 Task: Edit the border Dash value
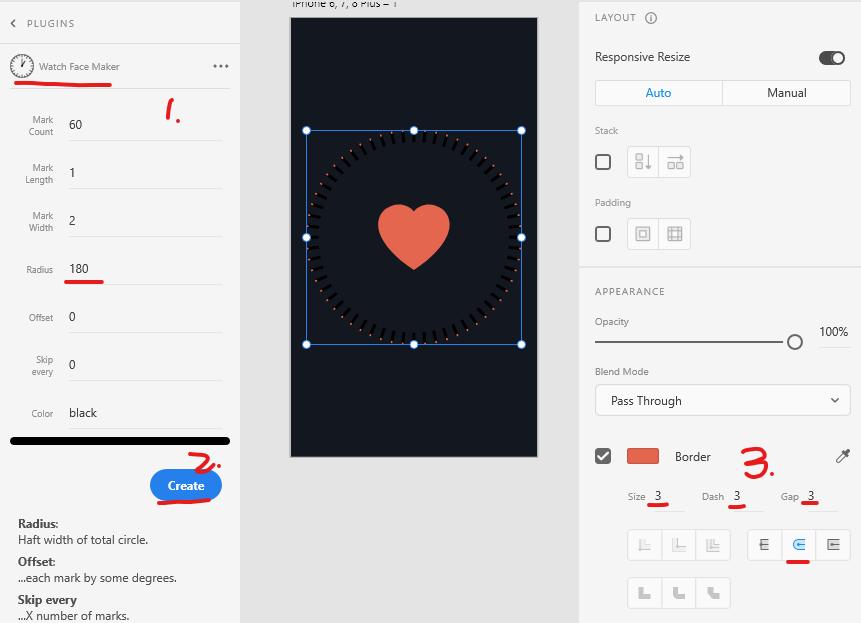[x=746, y=497]
